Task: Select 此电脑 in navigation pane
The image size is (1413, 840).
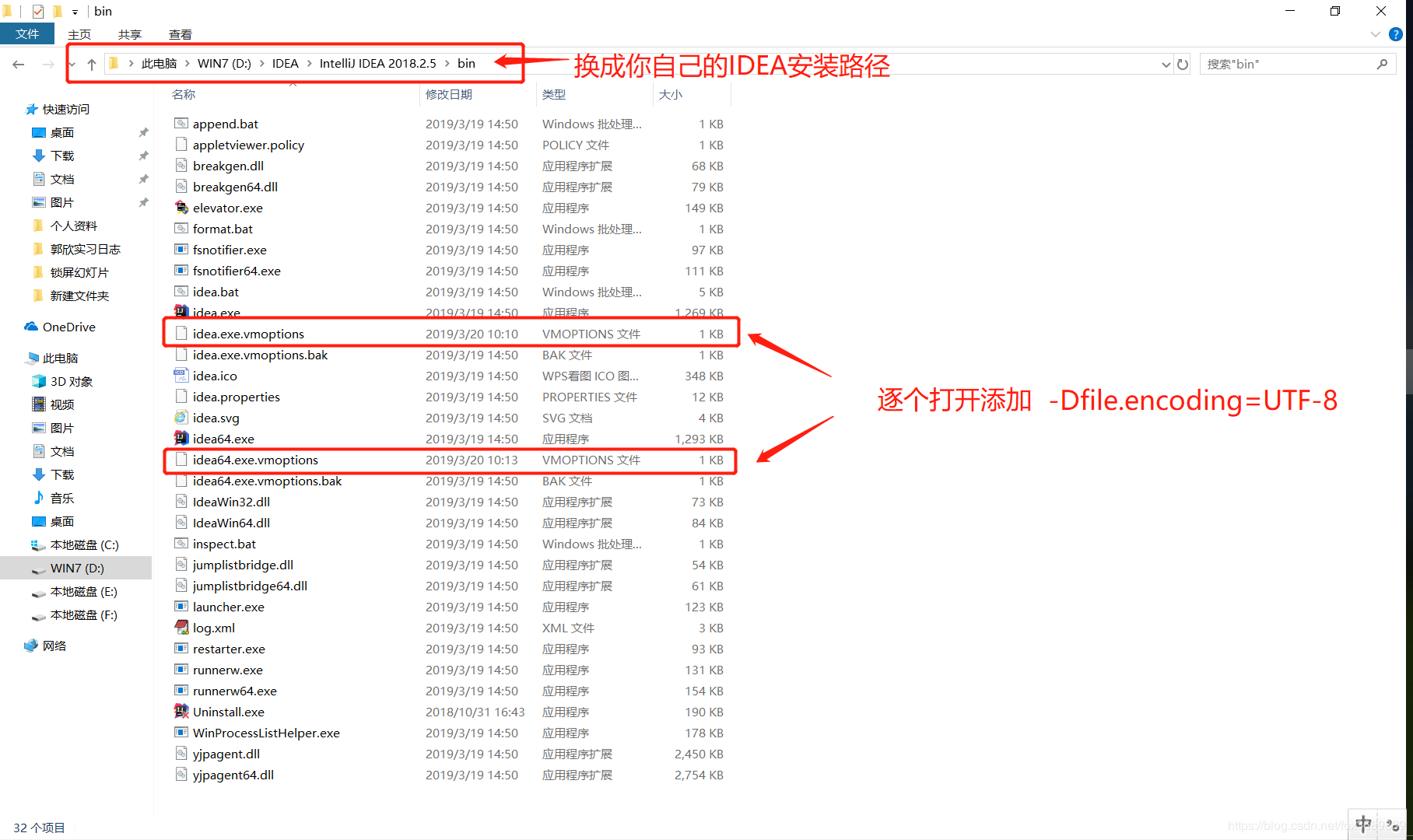Action: pyautogui.click(x=60, y=358)
